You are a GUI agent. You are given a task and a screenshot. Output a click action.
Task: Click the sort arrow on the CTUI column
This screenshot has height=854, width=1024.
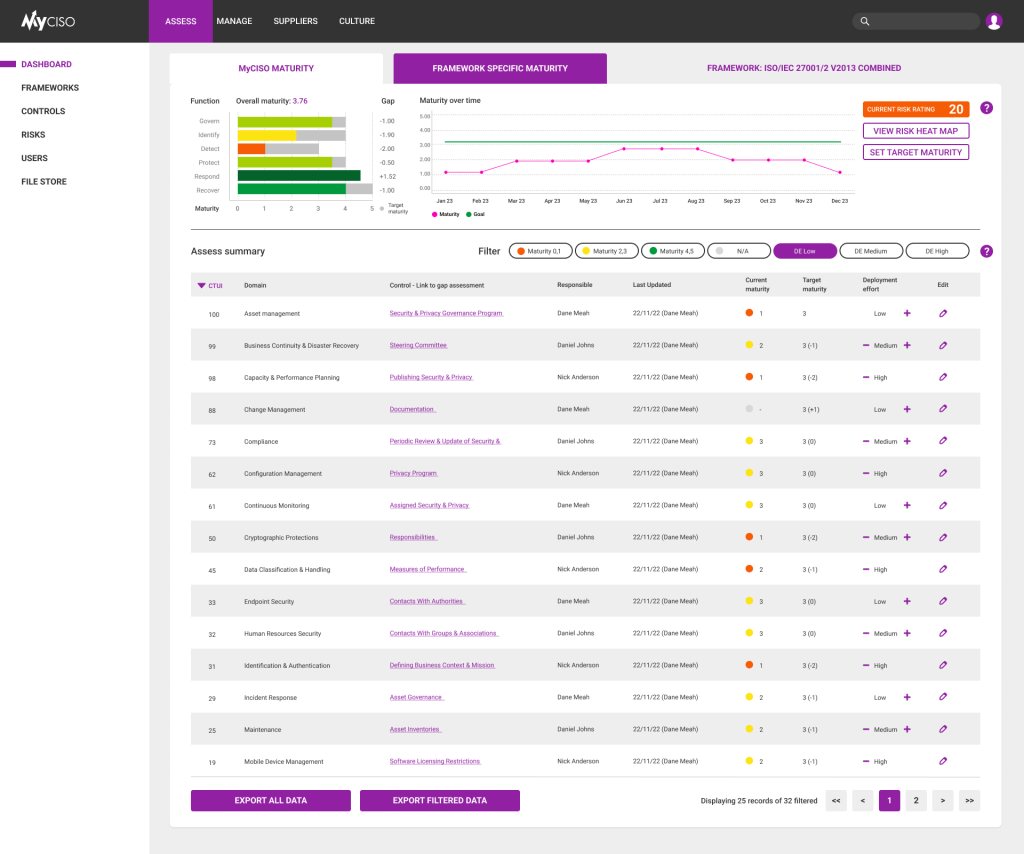(x=201, y=285)
